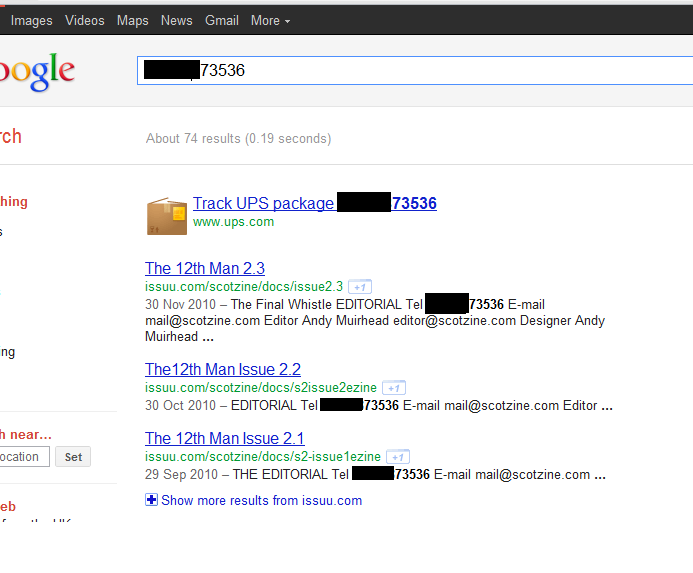Image resolution: width=693 pixels, height=573 pixels.
Task: Click issuu.com/scotzine/docs/s2issue2ezine URL
Action: pyautogui.click(x=261, y=387)
